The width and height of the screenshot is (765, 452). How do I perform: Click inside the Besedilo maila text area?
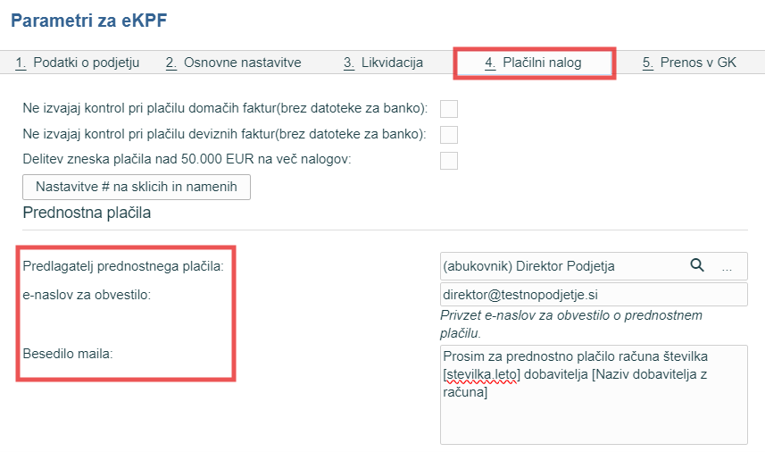(x=594, y=395)
